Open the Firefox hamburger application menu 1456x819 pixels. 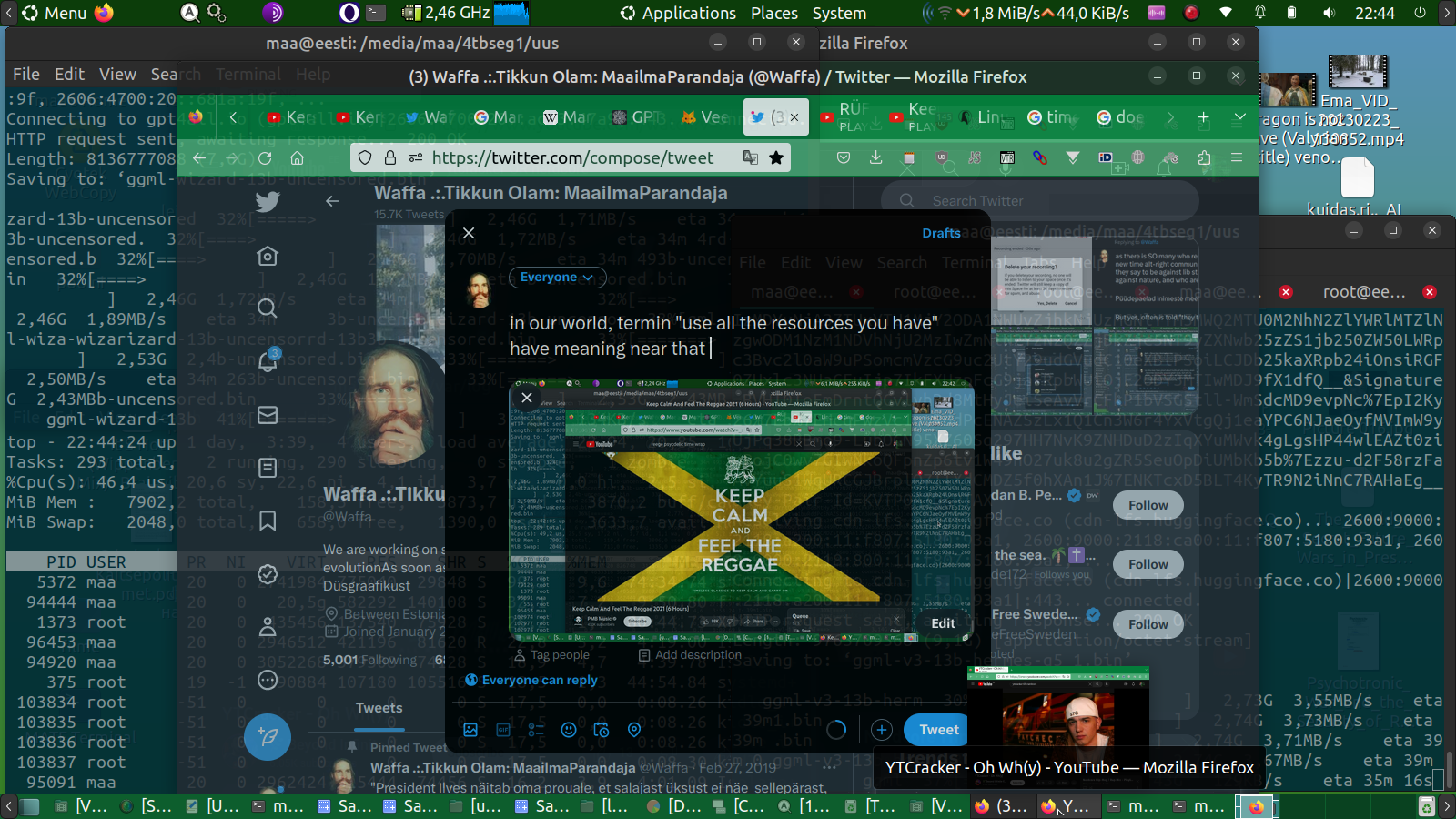[x=1237, y=158]
